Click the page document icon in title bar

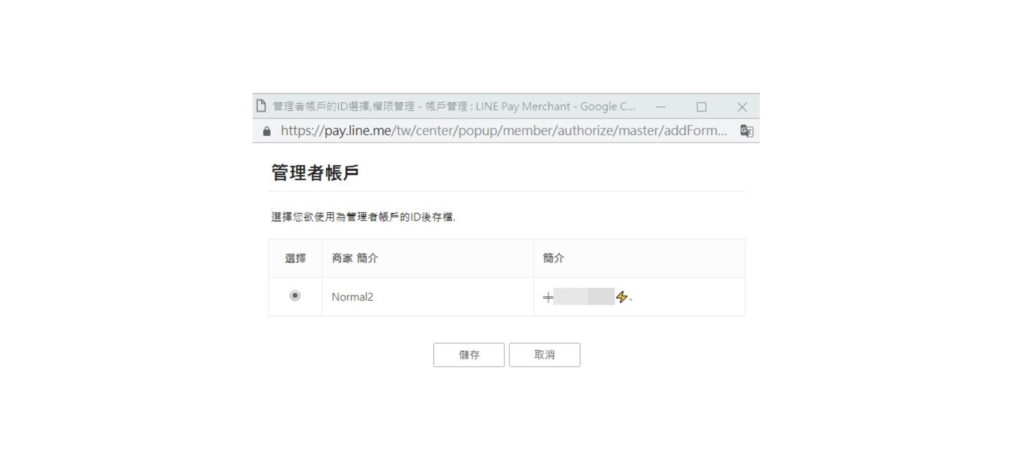pyautogui.click(x=261, y=106)
